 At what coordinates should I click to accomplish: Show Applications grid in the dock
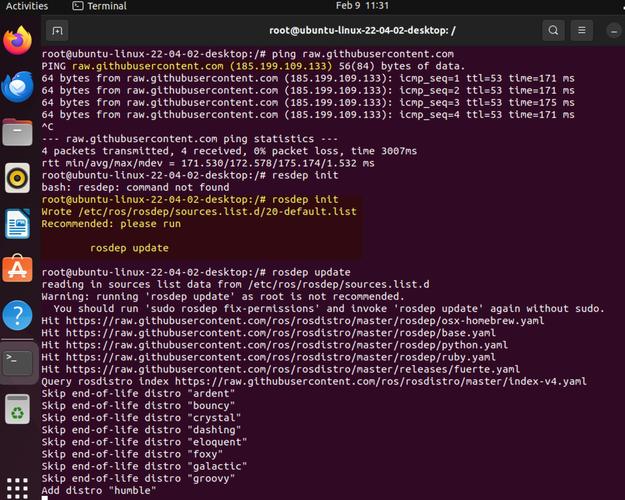[18, 488]
